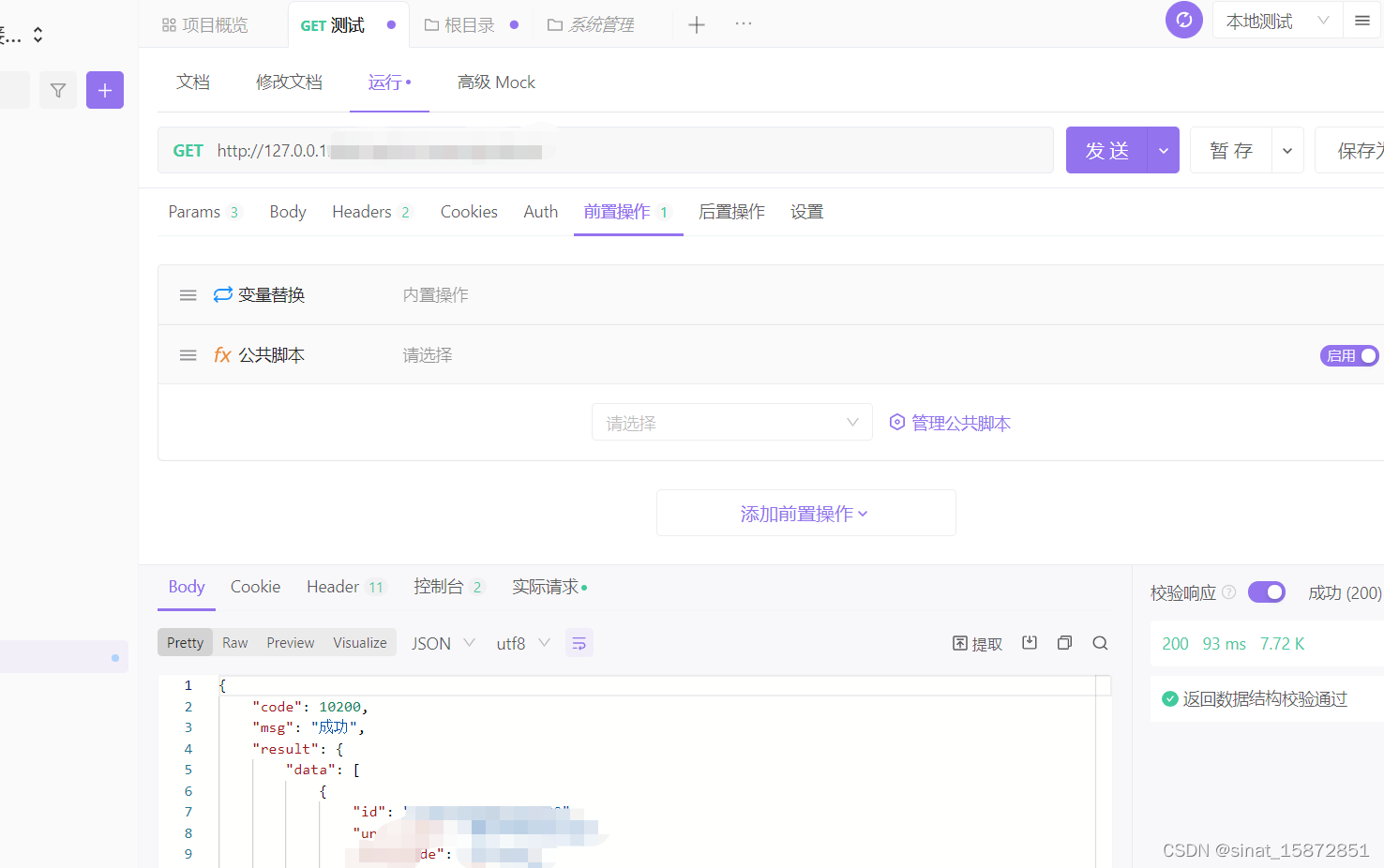Click the help icon next to 校验响应
1384x868 pixels.
point(1228,591)
